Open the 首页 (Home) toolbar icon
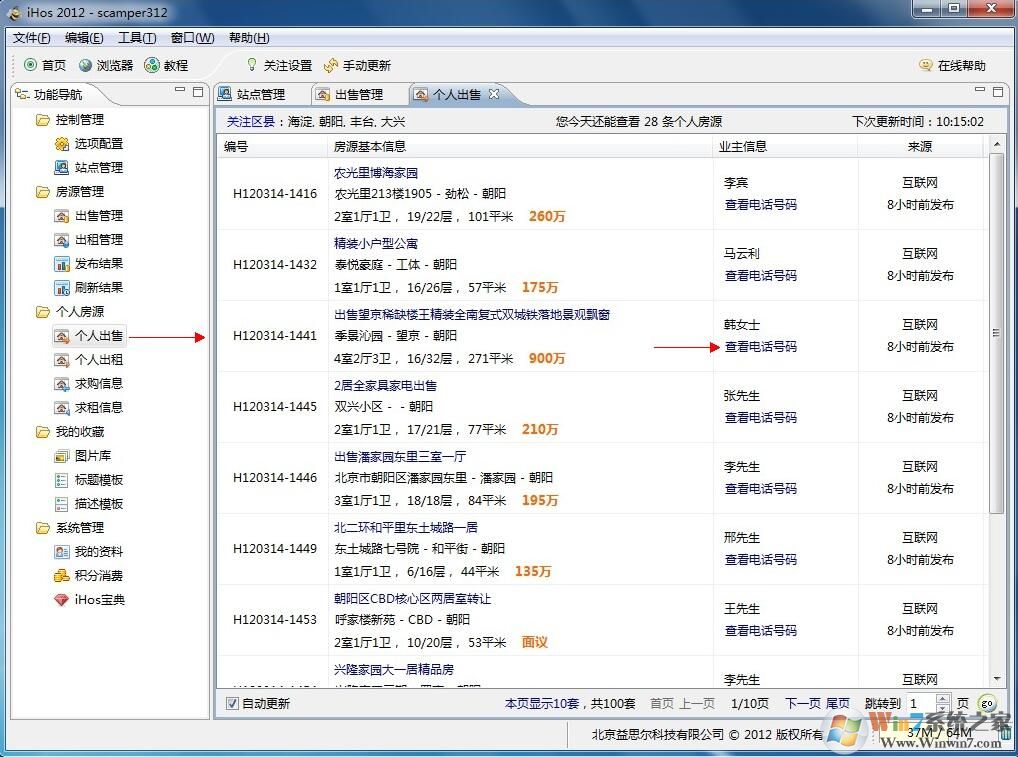 44,65
